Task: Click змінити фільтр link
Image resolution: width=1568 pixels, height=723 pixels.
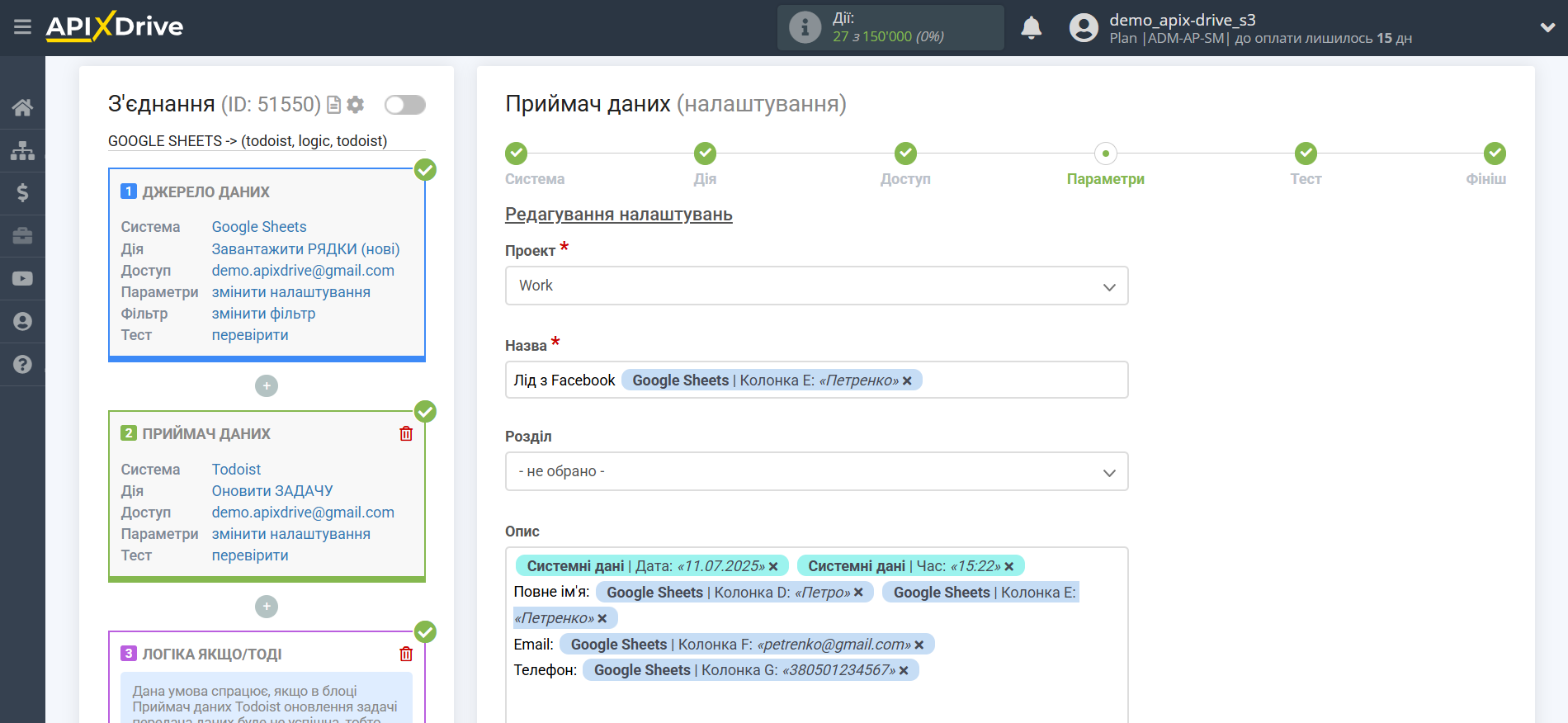Action: 264,314
